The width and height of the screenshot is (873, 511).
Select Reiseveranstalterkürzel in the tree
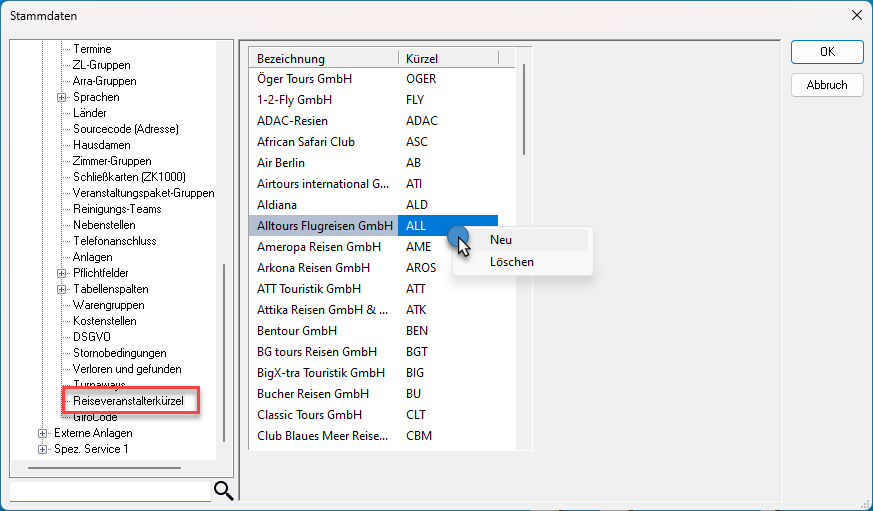(x=128, y=401)
